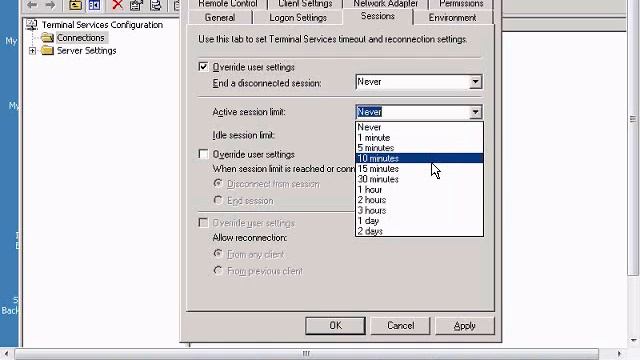Open End a disconnected session dropdown arrow
The height and width of the screenshot is (360, 640).
pyautogui.click(x=475, y=82)
